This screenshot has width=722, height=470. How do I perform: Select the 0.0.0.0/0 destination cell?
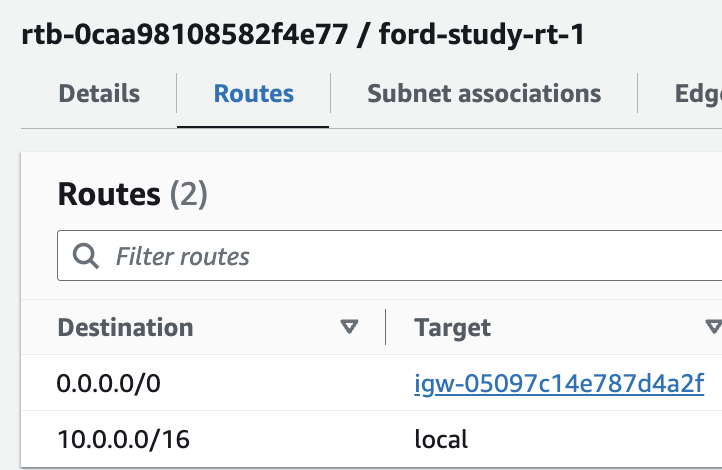point(109,383)
